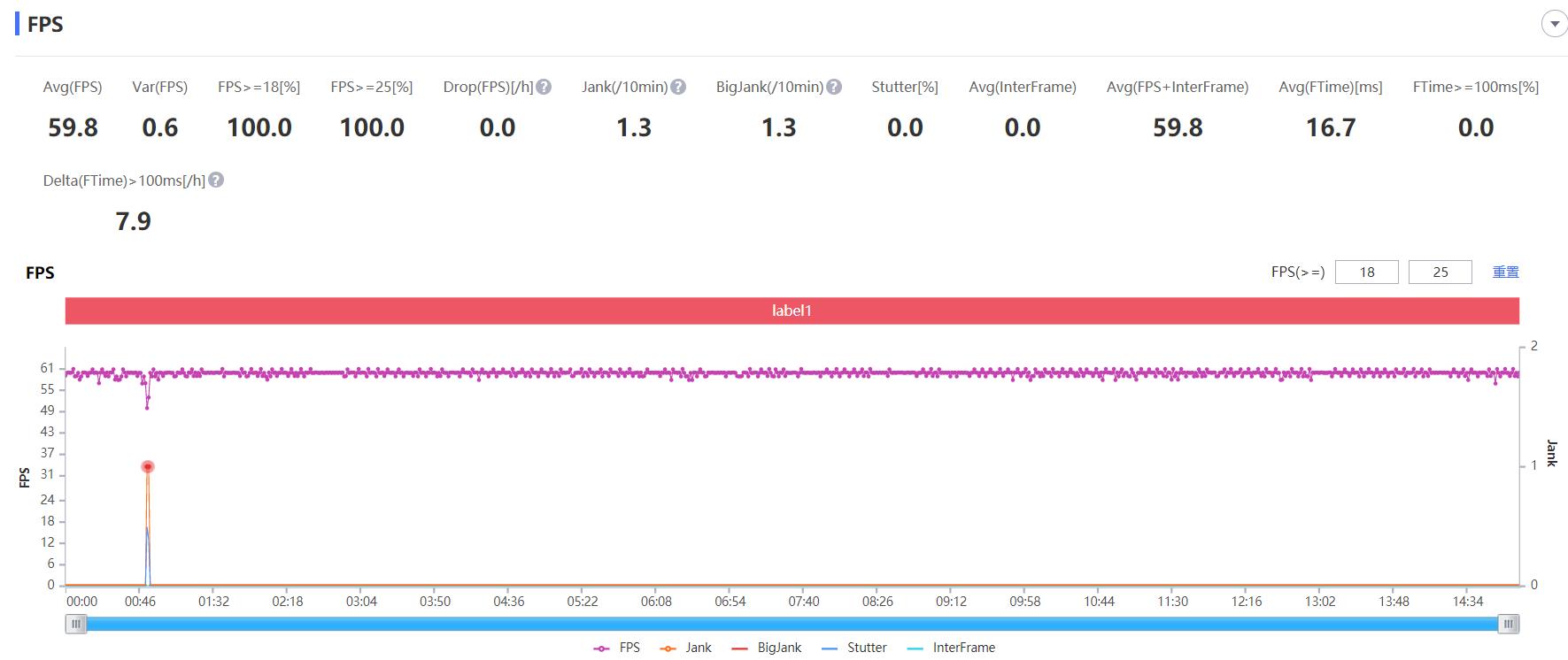Click the Avg(FPS) value 59.8
Screen dimensions: 1568x660
click(x=73, y=127)
